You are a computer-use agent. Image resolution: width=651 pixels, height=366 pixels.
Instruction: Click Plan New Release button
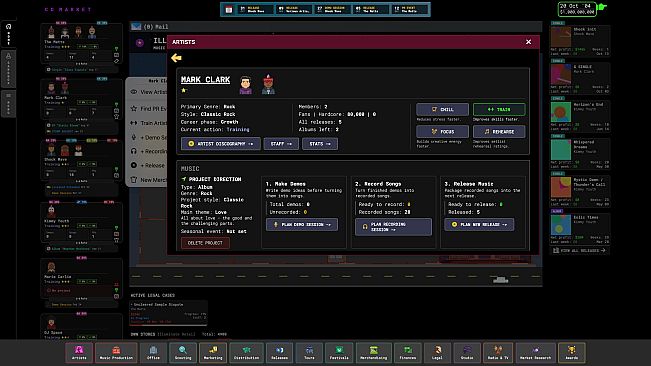tap(479, 224)
